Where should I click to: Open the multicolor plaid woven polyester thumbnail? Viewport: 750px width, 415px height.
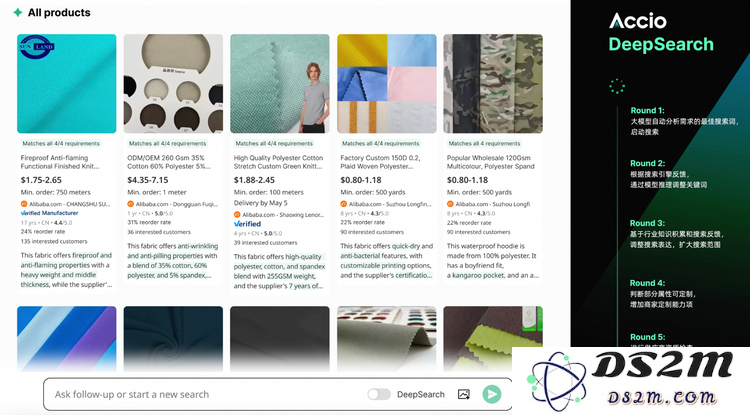386,83
